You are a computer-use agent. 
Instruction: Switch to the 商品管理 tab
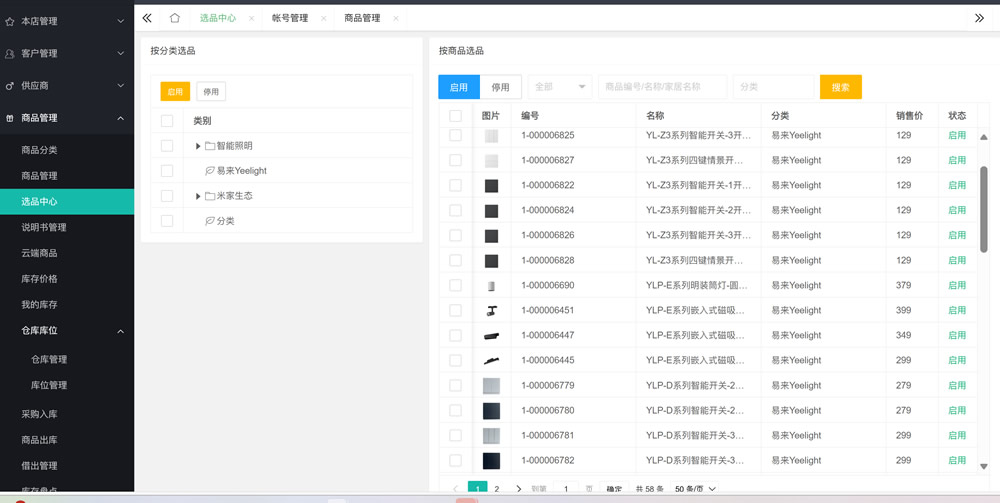pyautogui.click(x=362, y=18)
